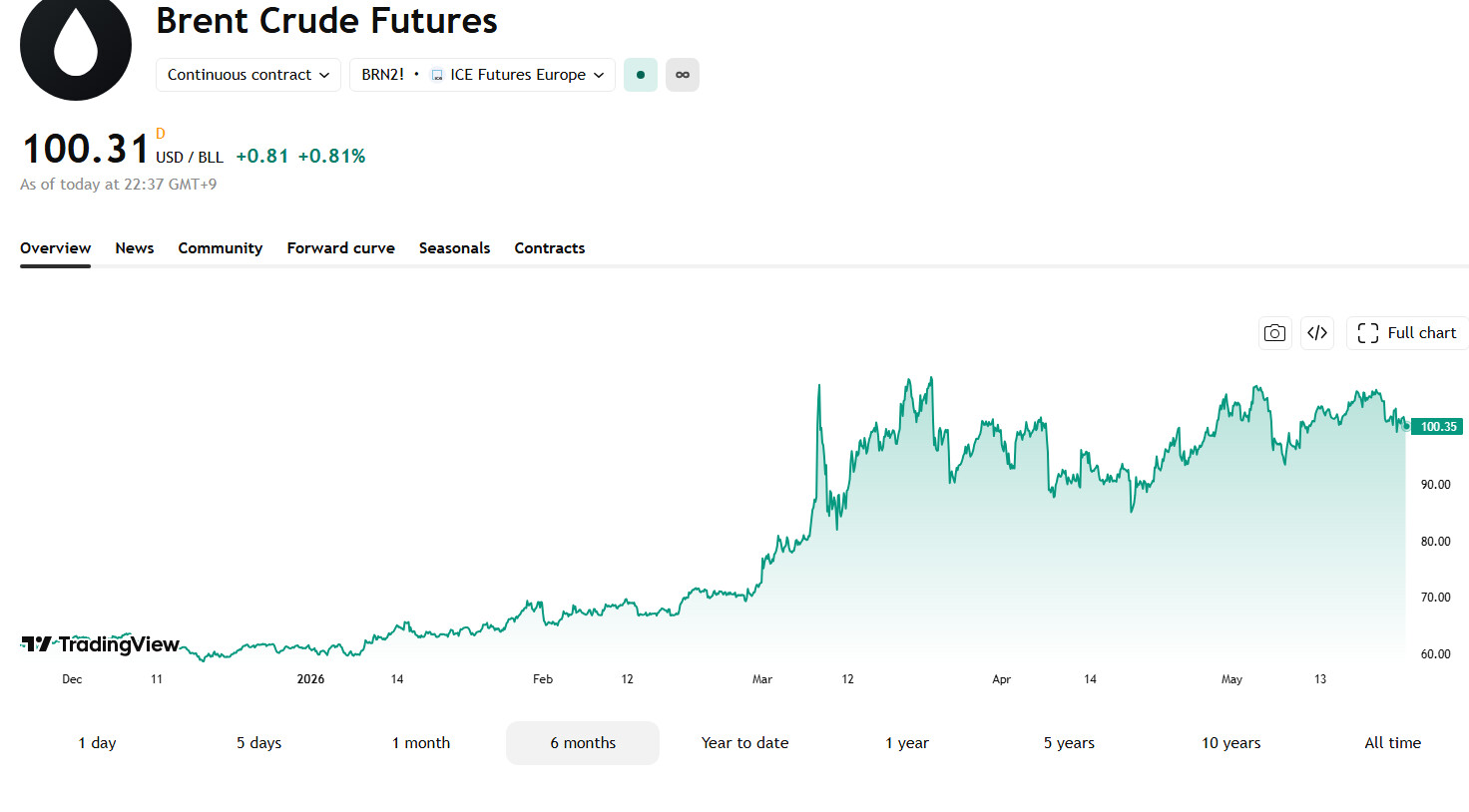Click the orange D delayed data indicator
This screenshot has width=1469, height=812.
pyautogui.click(x=161, y=134)
